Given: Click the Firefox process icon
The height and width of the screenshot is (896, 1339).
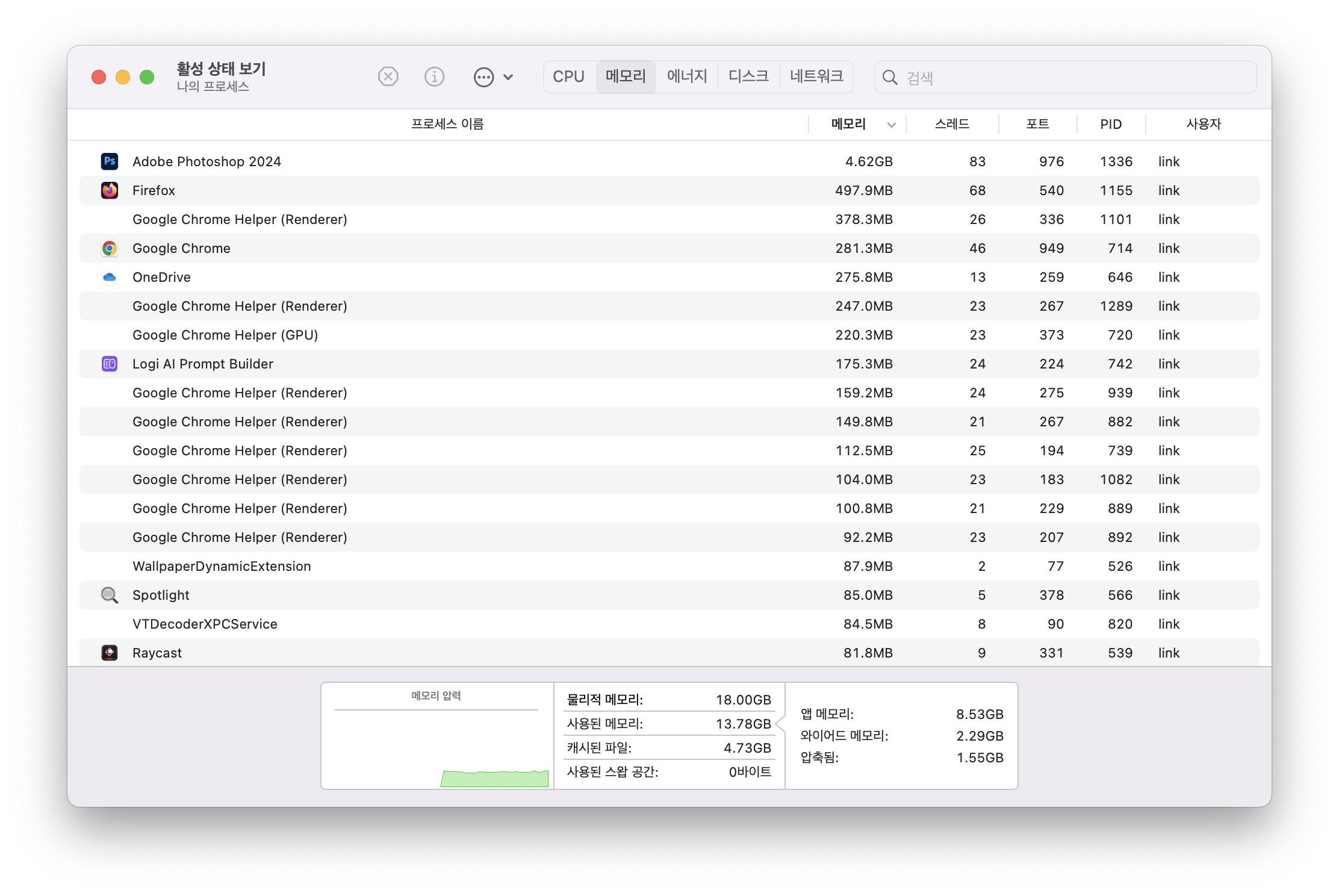Looking at the screenshot, I should point(110,190).
